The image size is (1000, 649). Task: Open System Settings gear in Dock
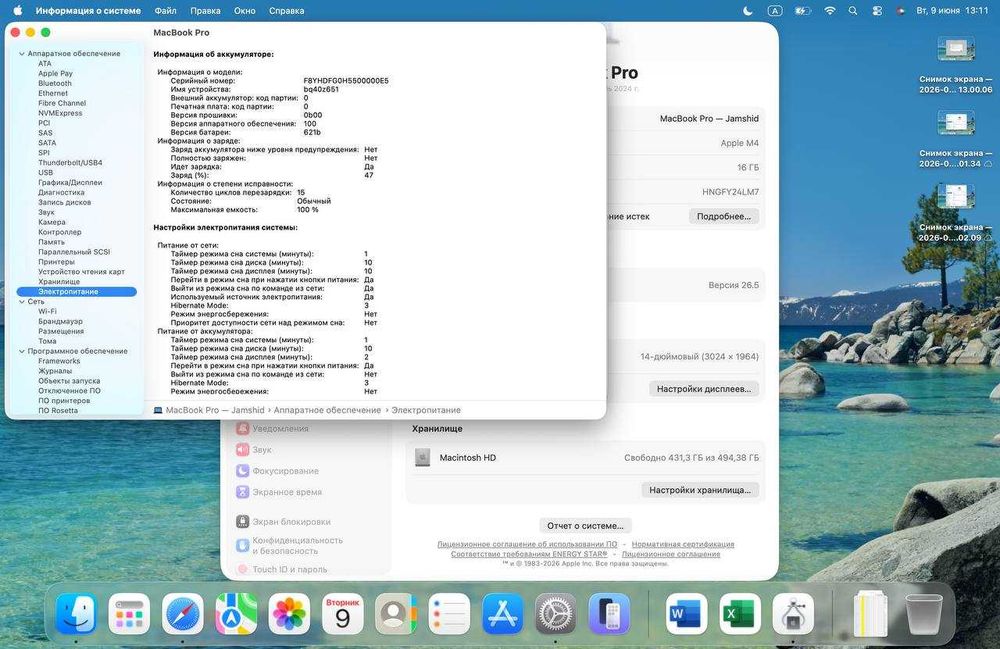click(x=555, y=615)
